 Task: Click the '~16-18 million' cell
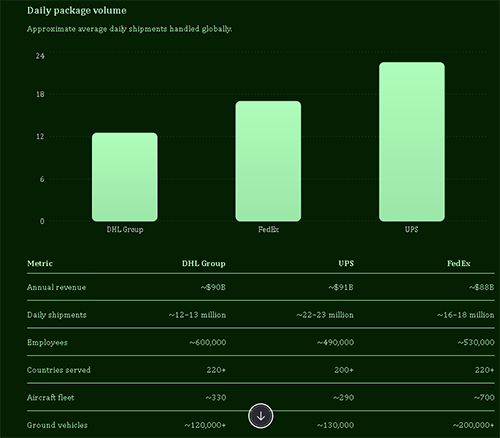tap(466, 315)
